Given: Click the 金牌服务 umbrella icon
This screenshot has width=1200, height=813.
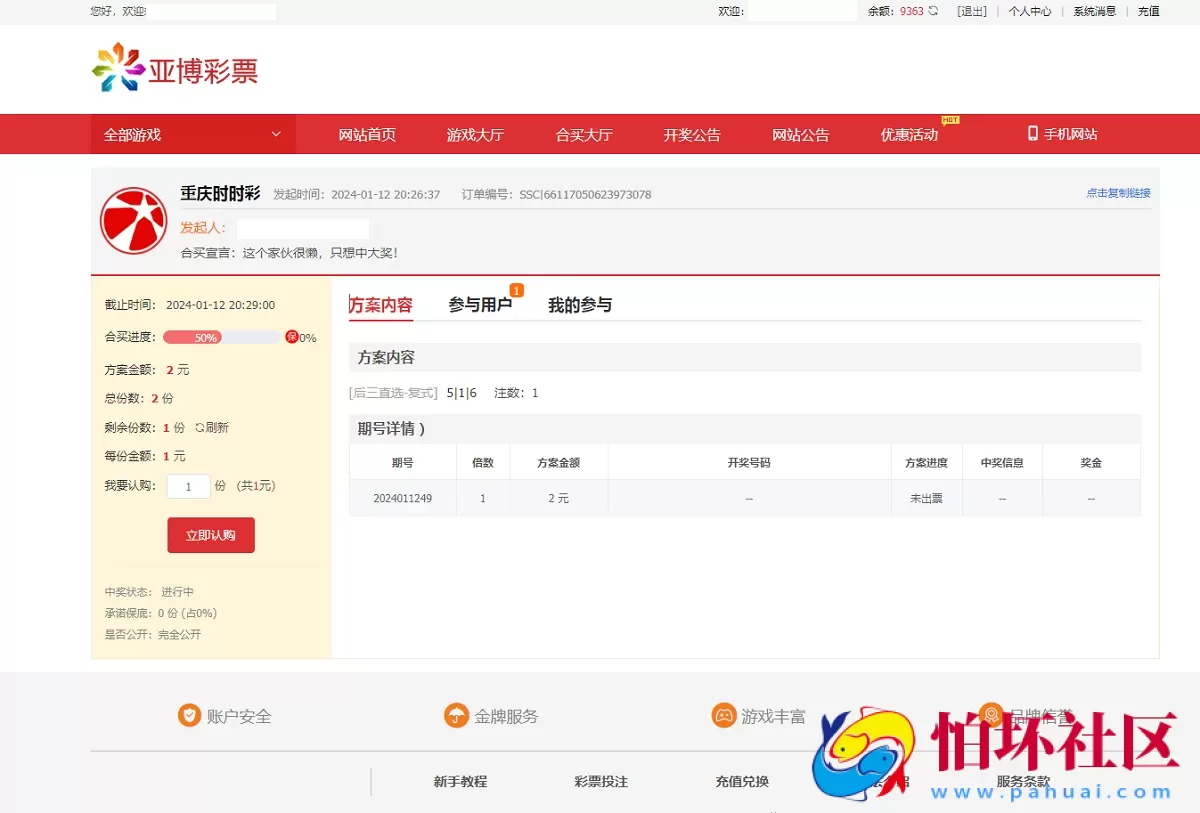Looking at the screenshot, I should (x=456, y=715).
